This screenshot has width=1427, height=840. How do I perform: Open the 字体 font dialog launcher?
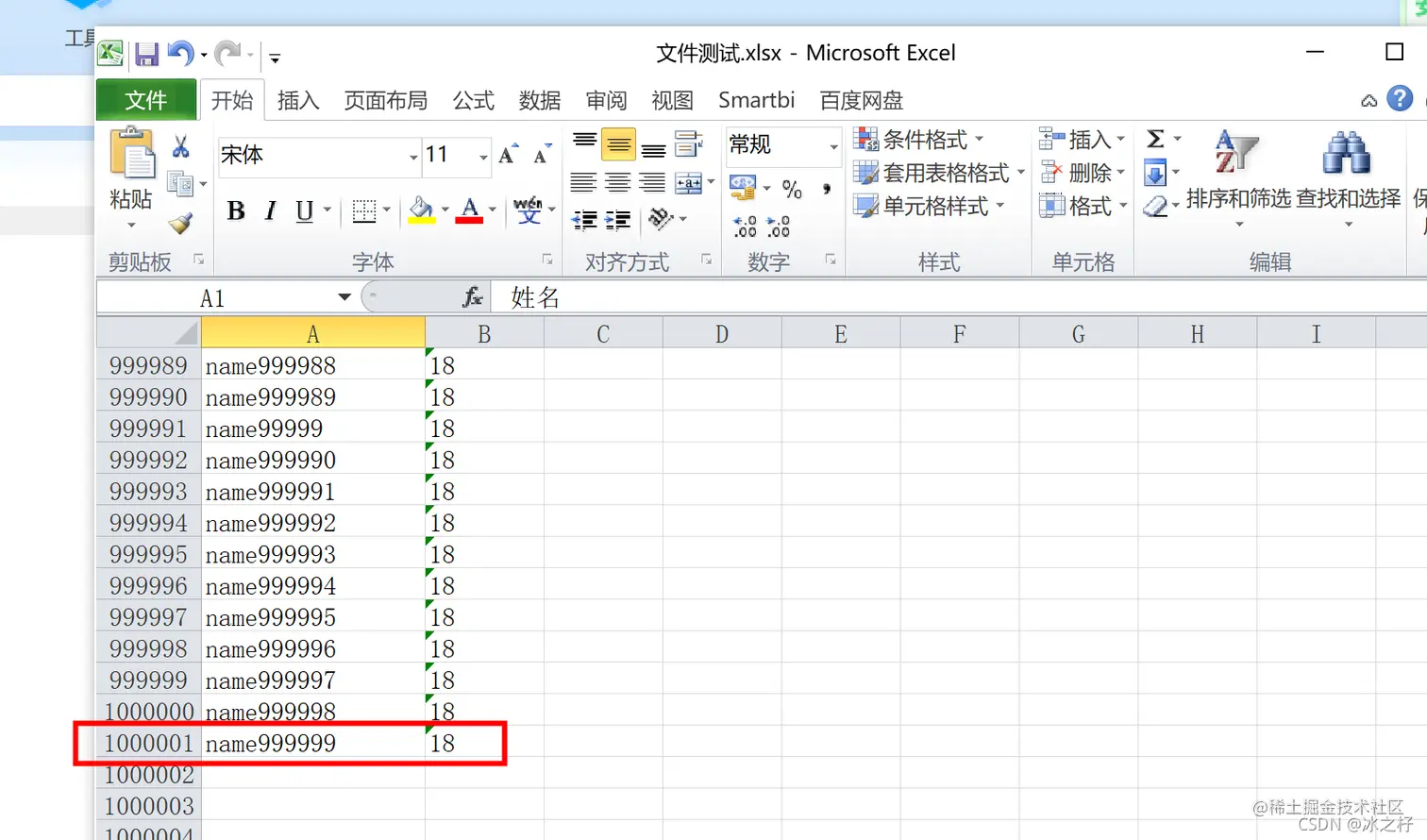pyautogui.click(x=547, y=259)
